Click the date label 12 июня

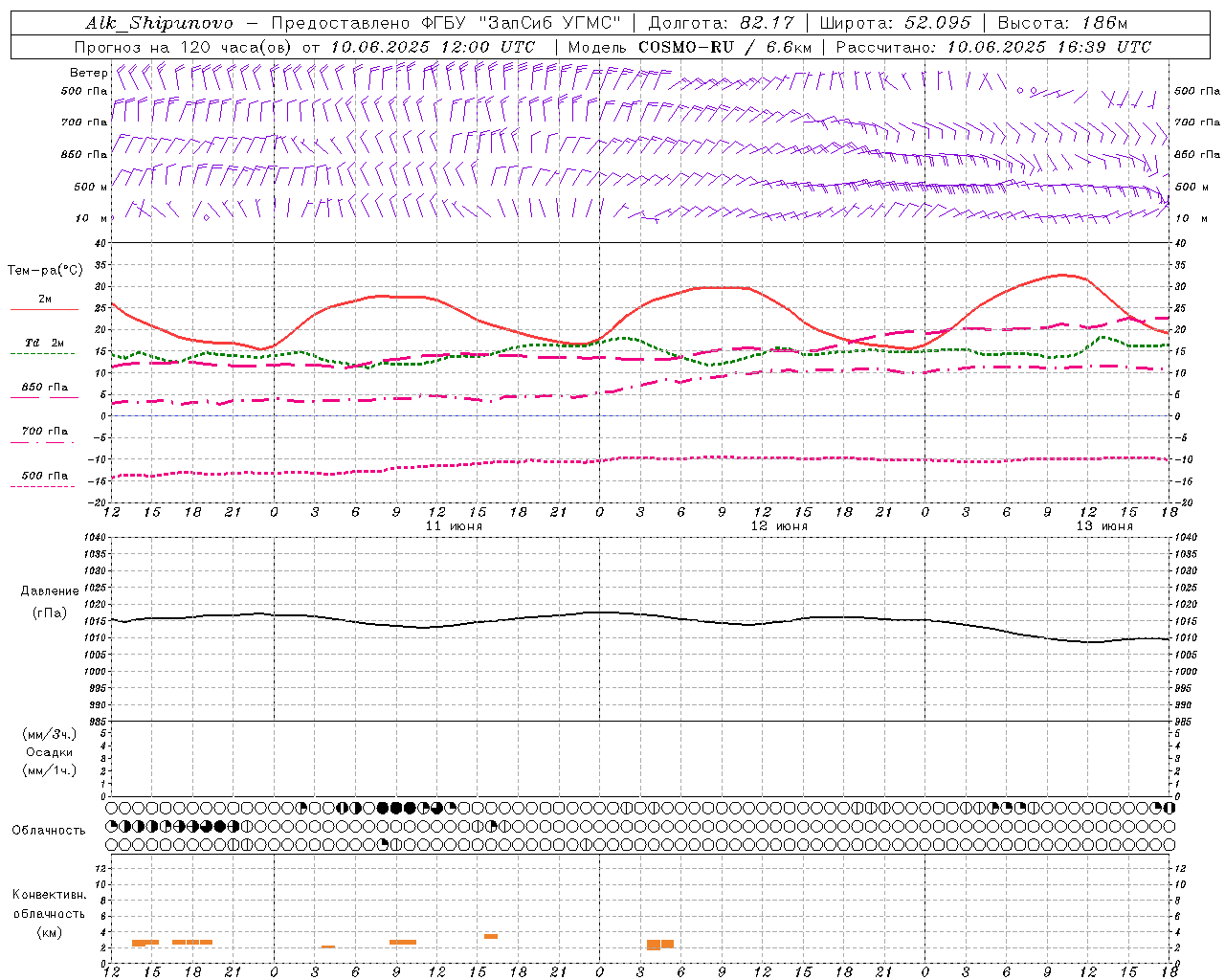point(779,526)
